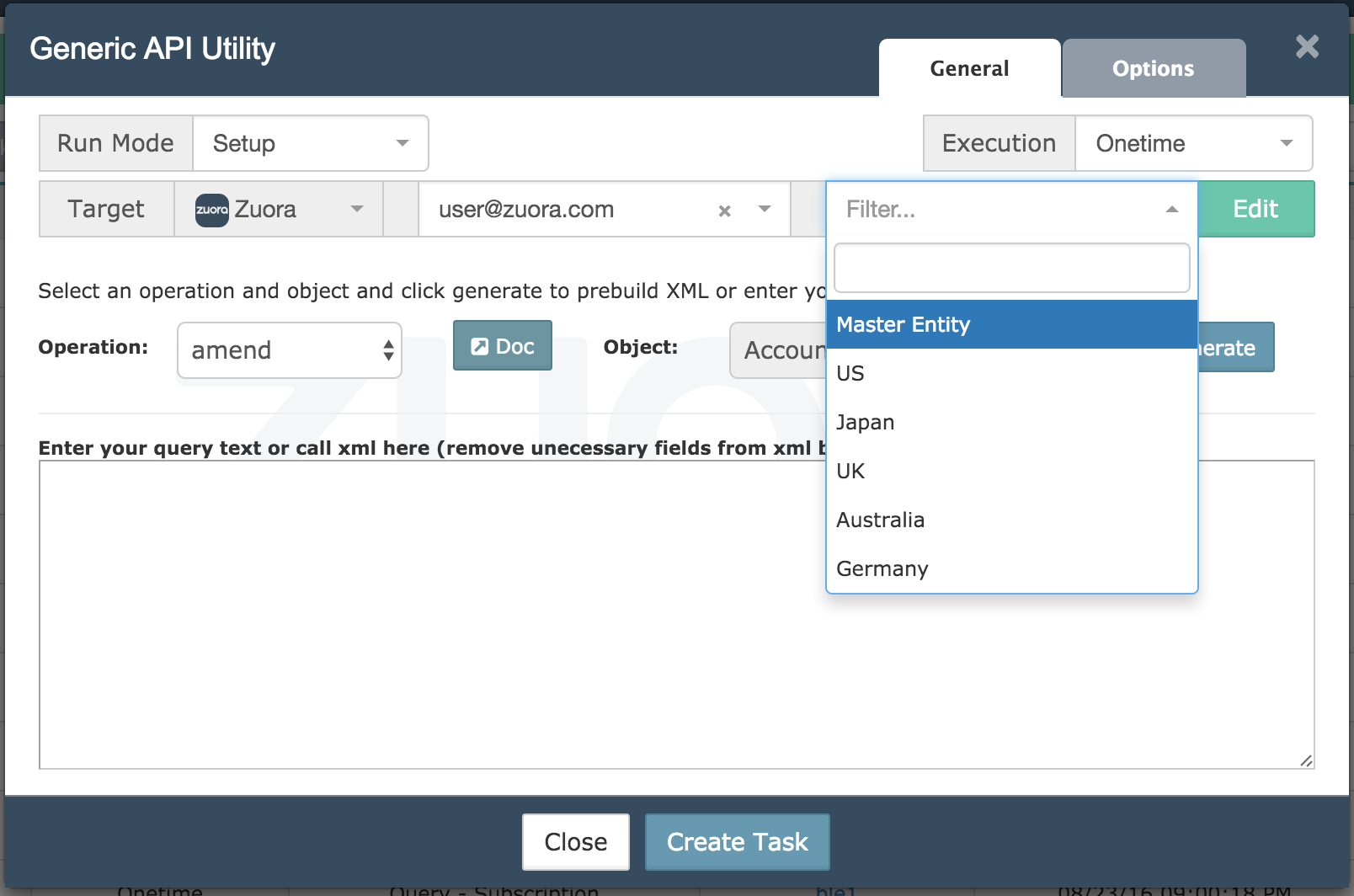Close the Generic API Utility dialog with X
Screen dimensions: 1354x896
[x=1307, y=46]
